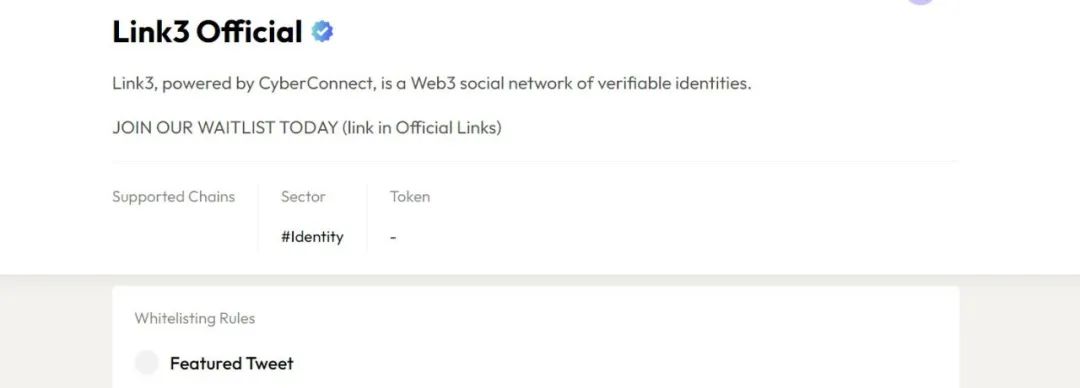
Task: Click the Link3 description paragraph
Action: point(432,83)
